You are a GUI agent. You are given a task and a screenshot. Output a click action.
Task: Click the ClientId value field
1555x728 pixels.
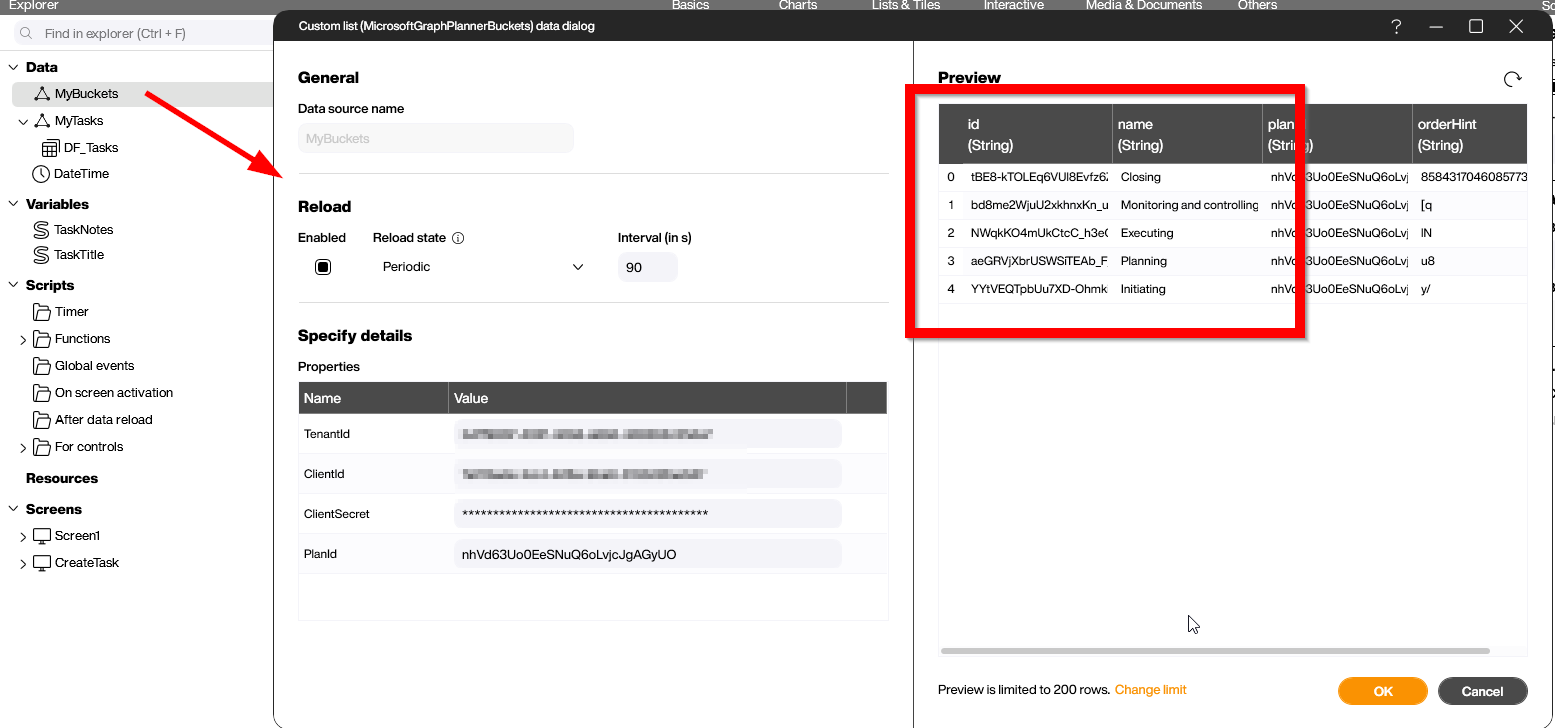coord(647,474)
